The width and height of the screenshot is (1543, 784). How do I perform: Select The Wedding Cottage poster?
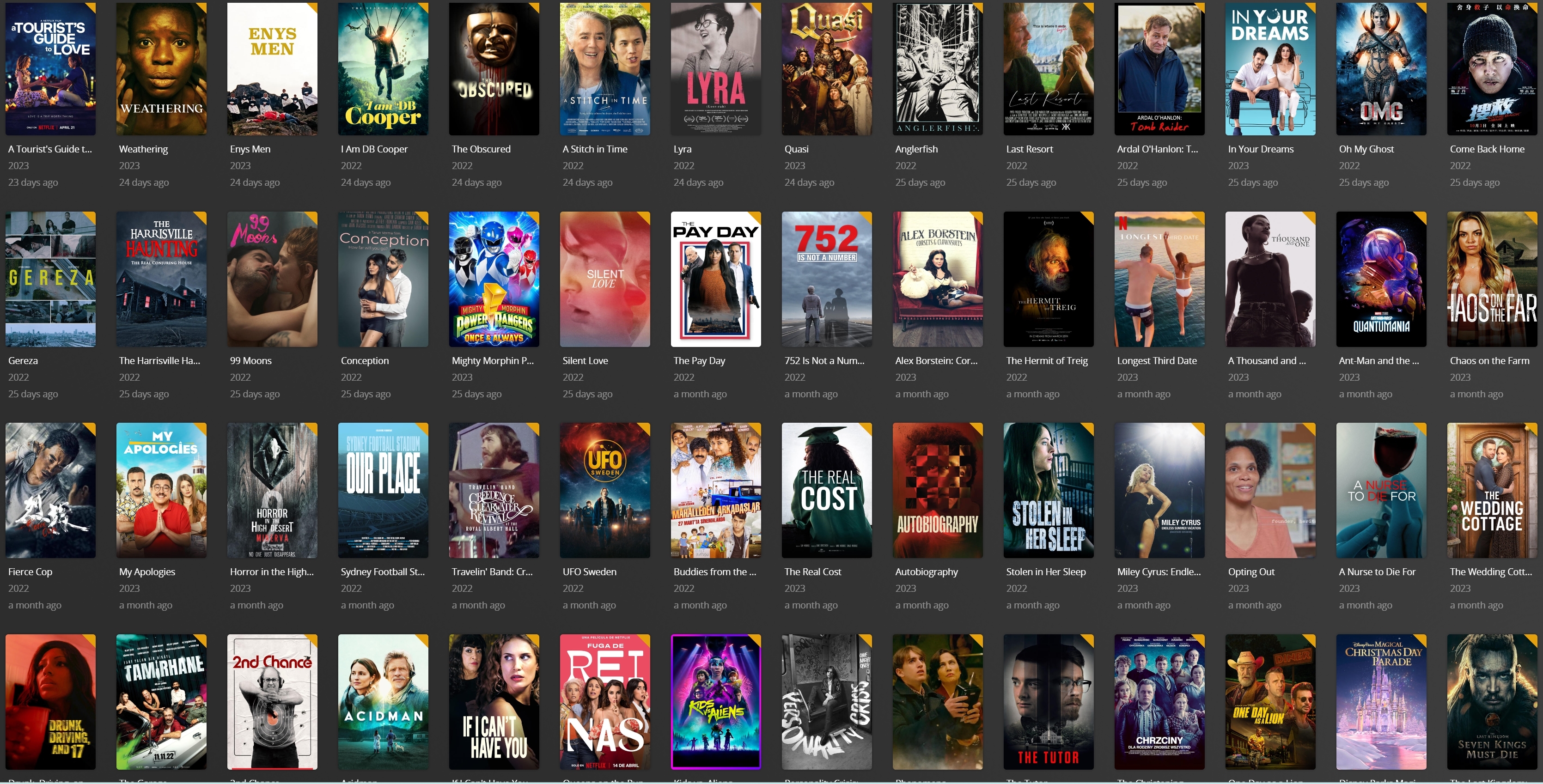click(x=1492, y=491)
